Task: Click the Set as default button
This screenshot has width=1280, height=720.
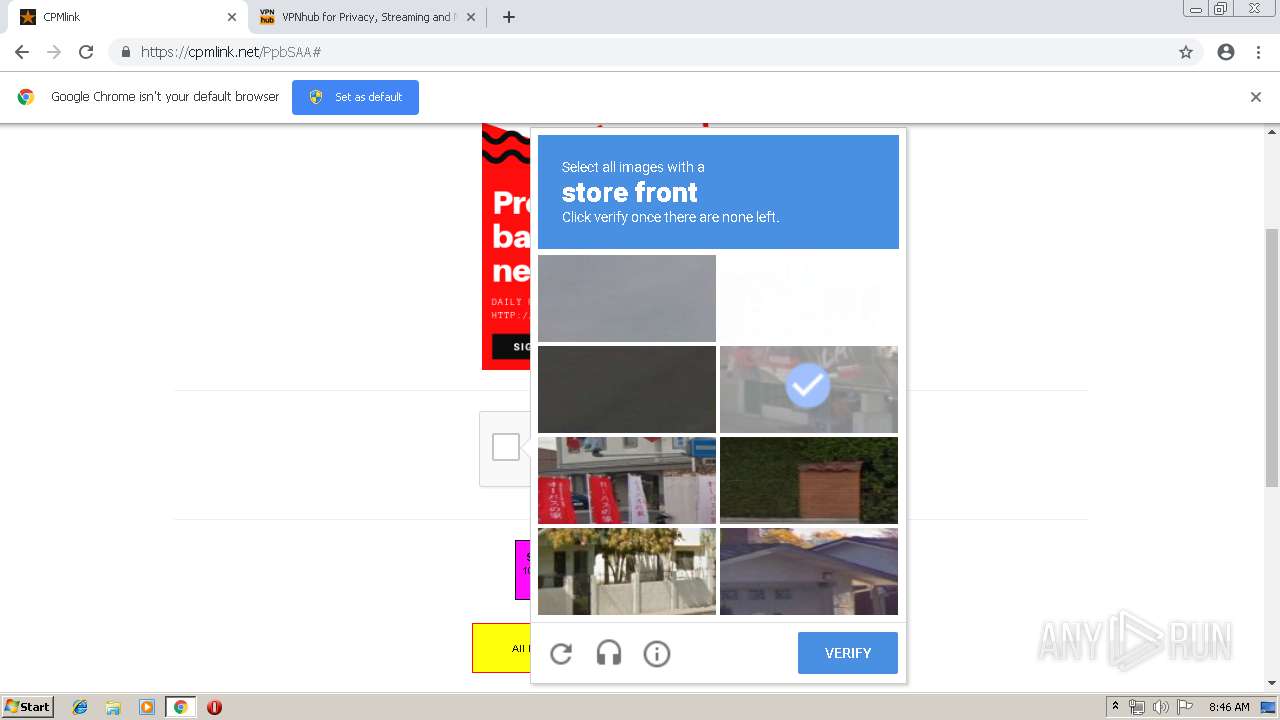Action: pyautogui.click(x=355, y=97)
